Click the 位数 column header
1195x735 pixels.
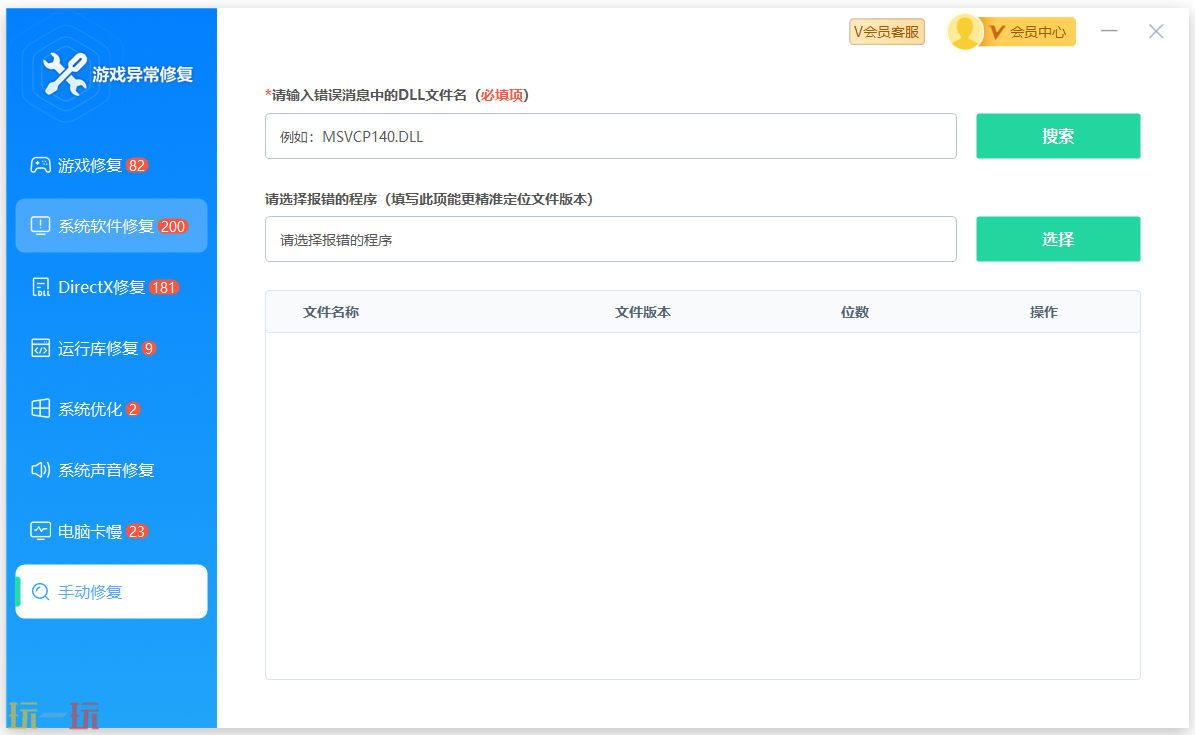855,312
